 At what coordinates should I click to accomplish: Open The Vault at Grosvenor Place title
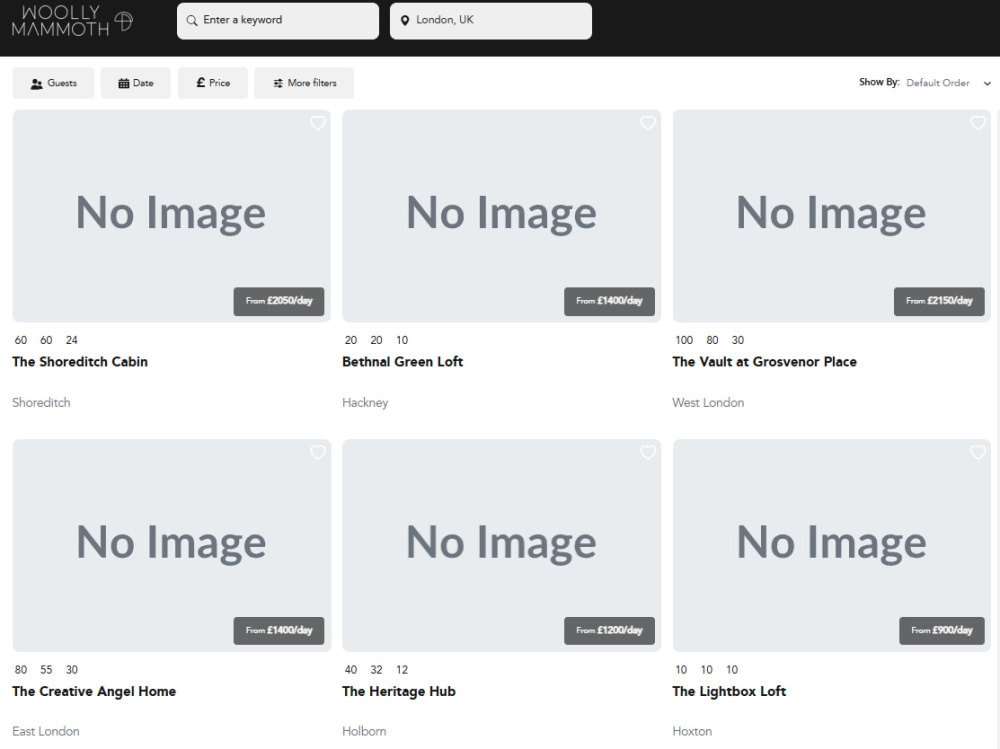[764, 362]
